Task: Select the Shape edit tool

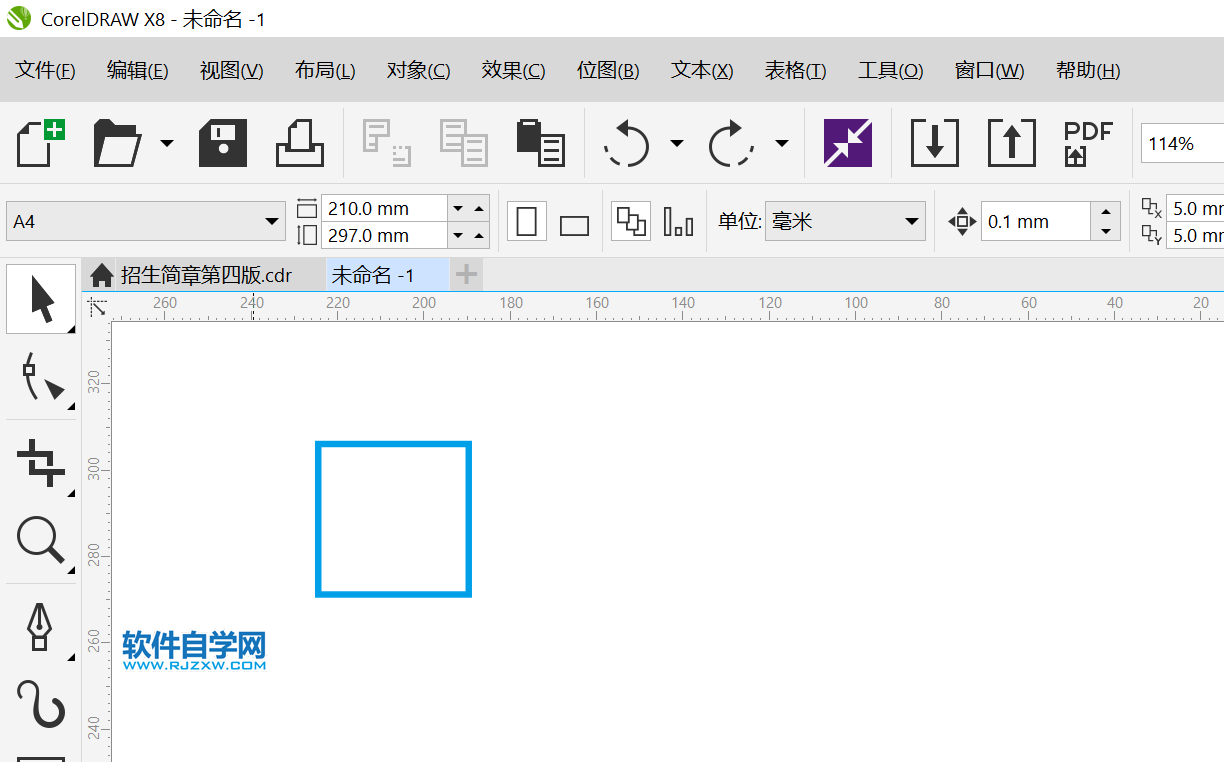Action: click(x=41, y=379)
